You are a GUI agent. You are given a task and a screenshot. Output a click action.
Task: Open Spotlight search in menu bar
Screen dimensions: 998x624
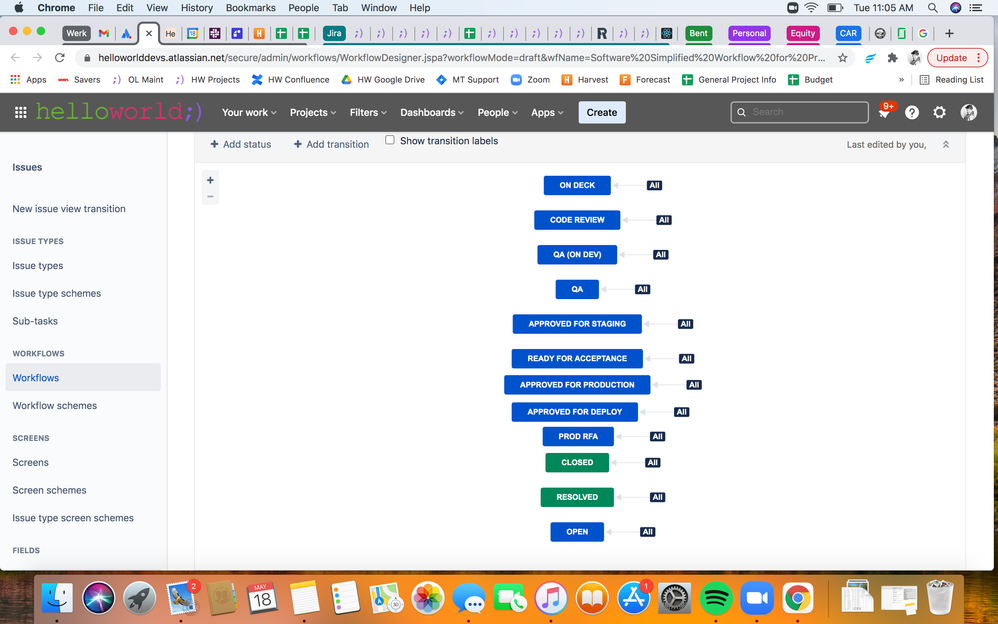pyautogui.click(x=932, y=8)
